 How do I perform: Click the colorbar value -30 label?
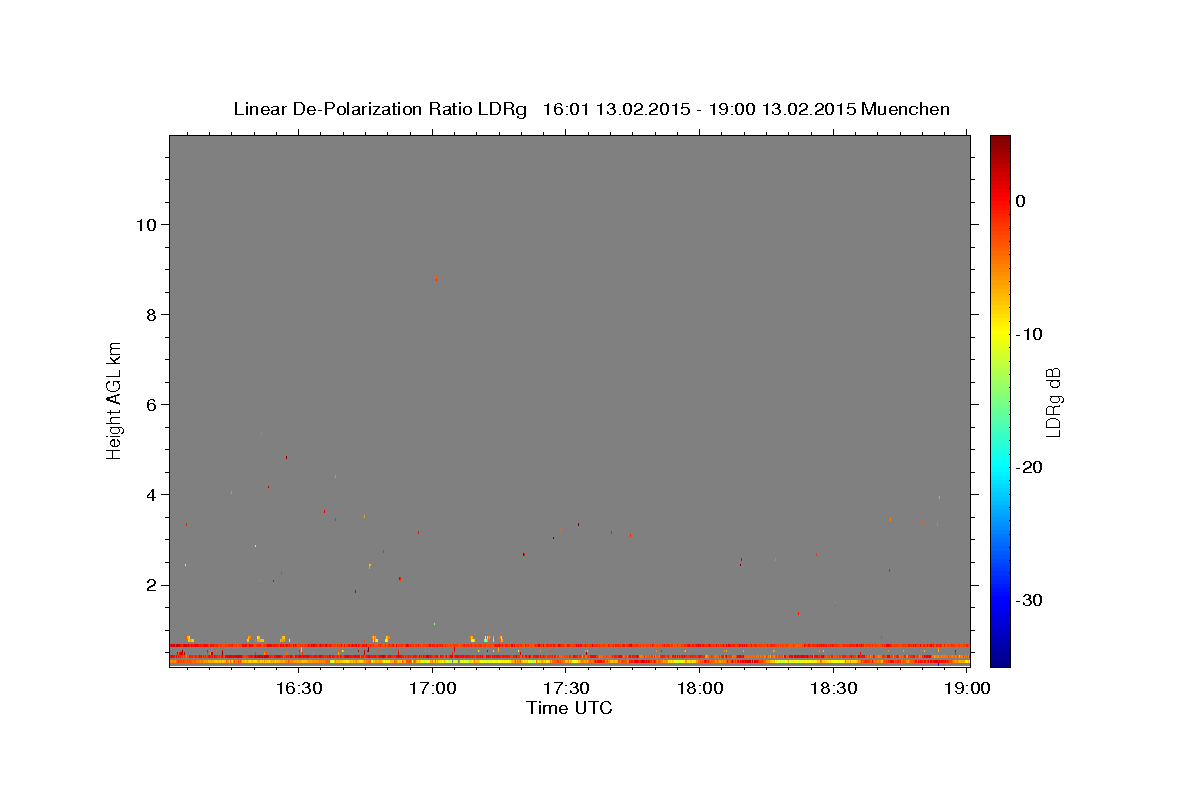point(1029,600)
